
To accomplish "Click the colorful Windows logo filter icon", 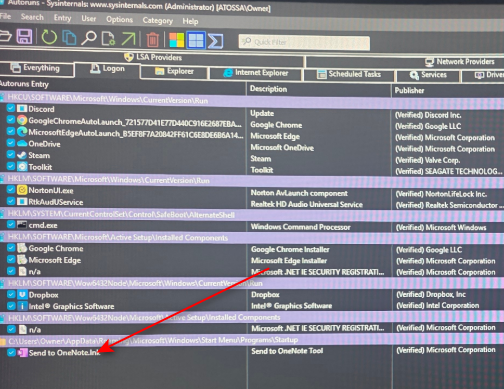I will pyautogui.click(x=176, y=40).
